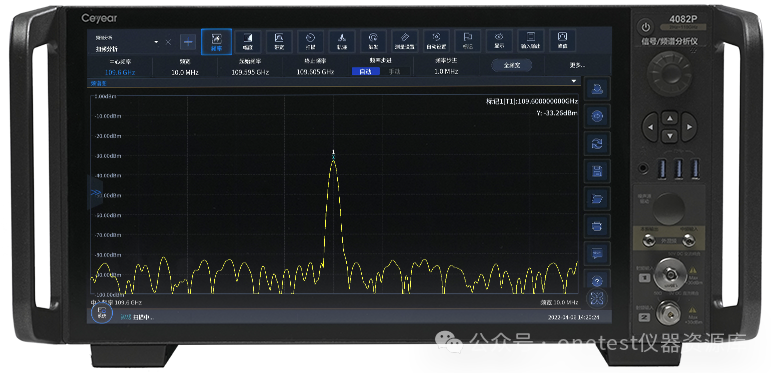The image size is (771, 373).
Task: Open the Marker menu flag icon
Action: click(x=468, y=41)
